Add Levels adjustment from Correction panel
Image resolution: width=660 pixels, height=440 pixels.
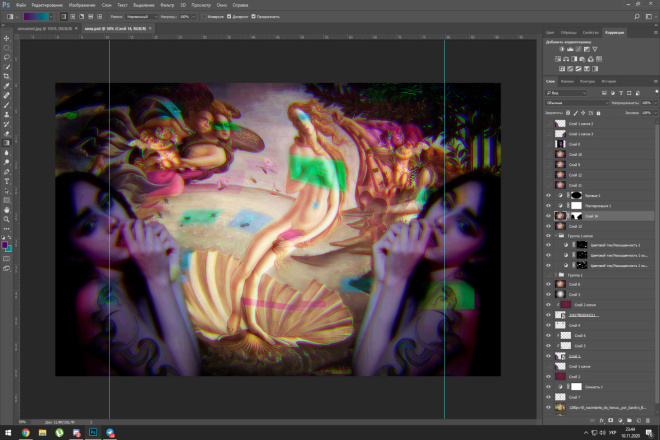pos(570,49)
